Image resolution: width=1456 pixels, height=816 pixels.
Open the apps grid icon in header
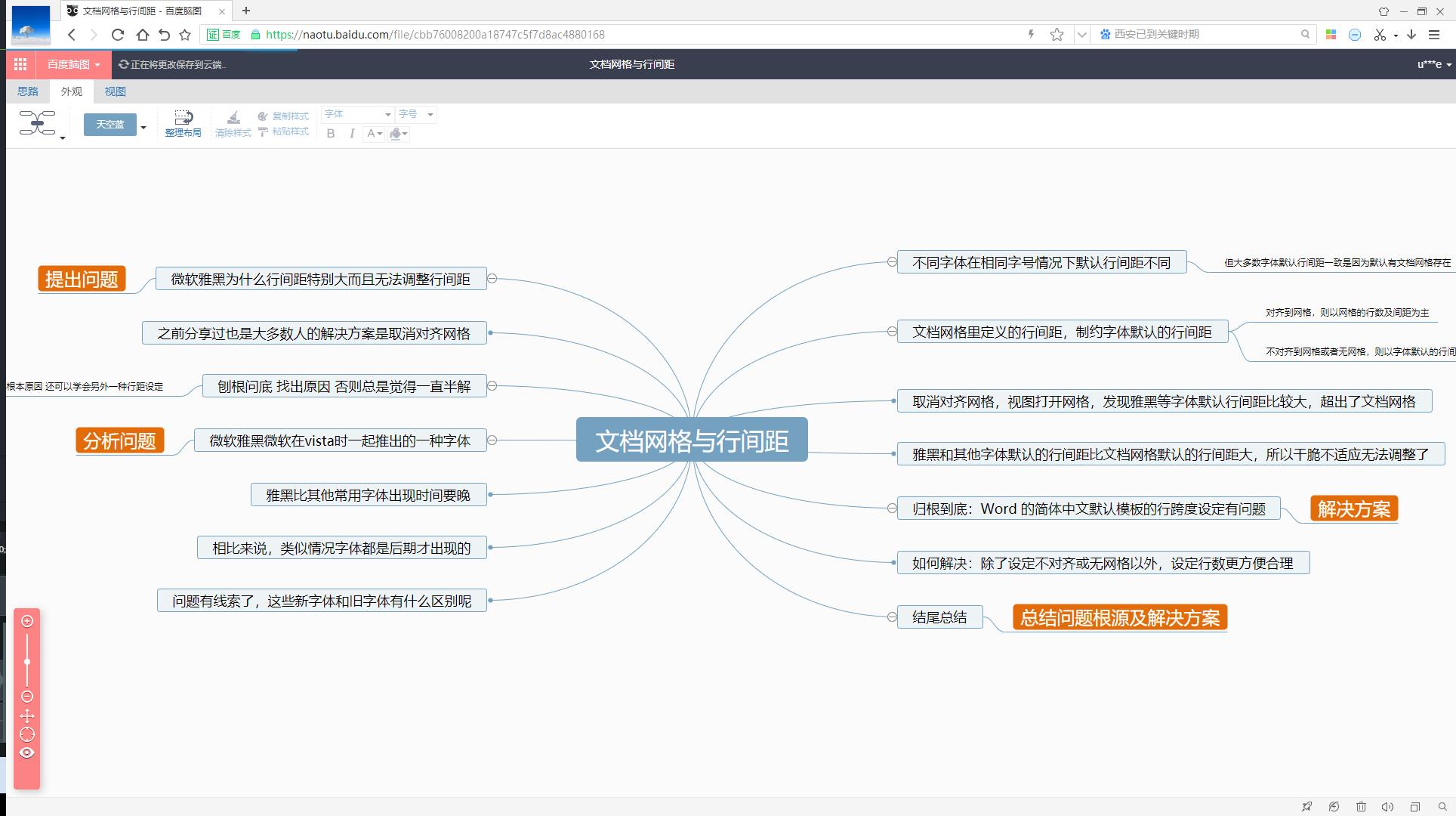tap(20, 64)
